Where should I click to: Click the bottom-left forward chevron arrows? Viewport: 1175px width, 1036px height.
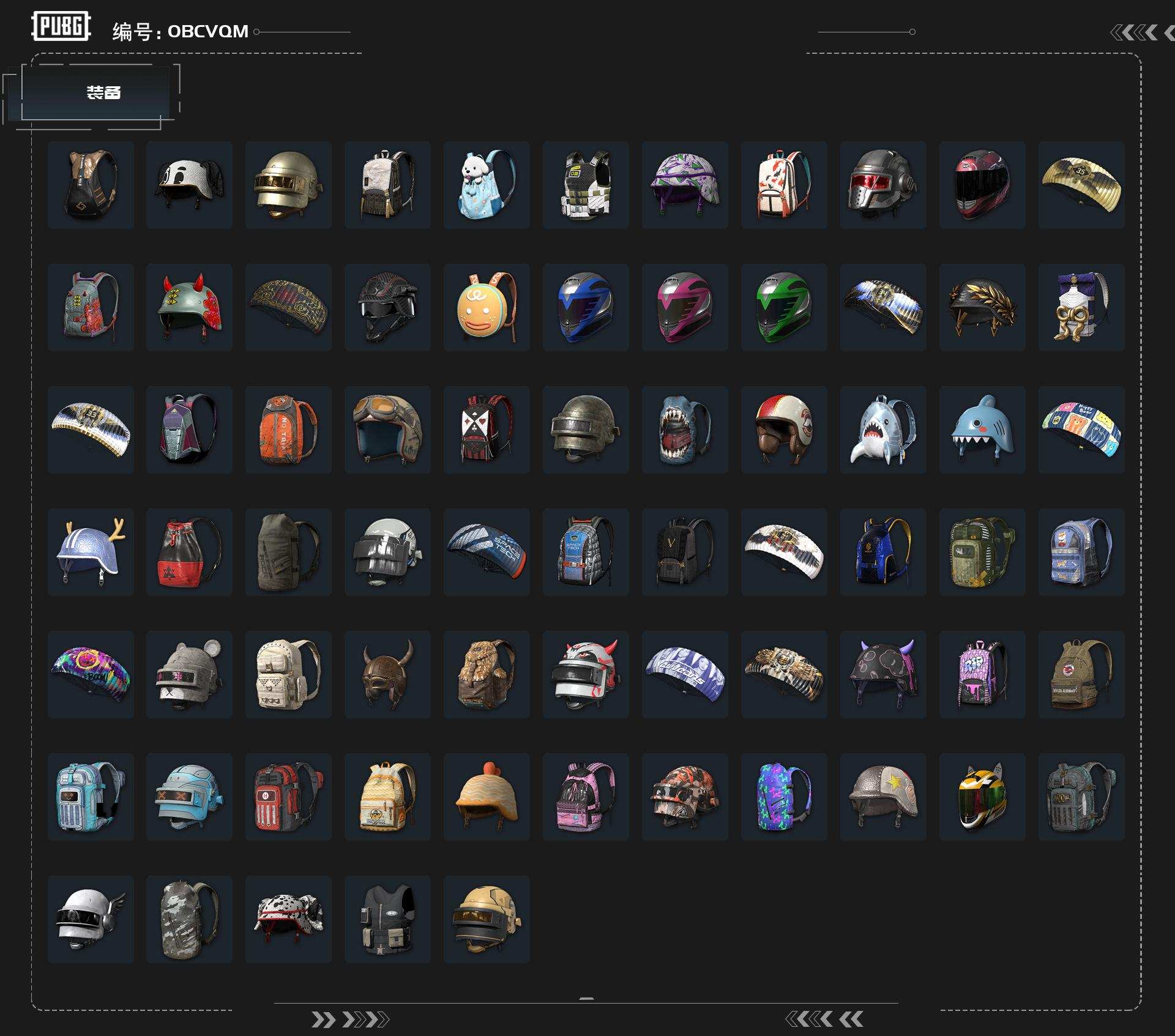coord(350,1019)
